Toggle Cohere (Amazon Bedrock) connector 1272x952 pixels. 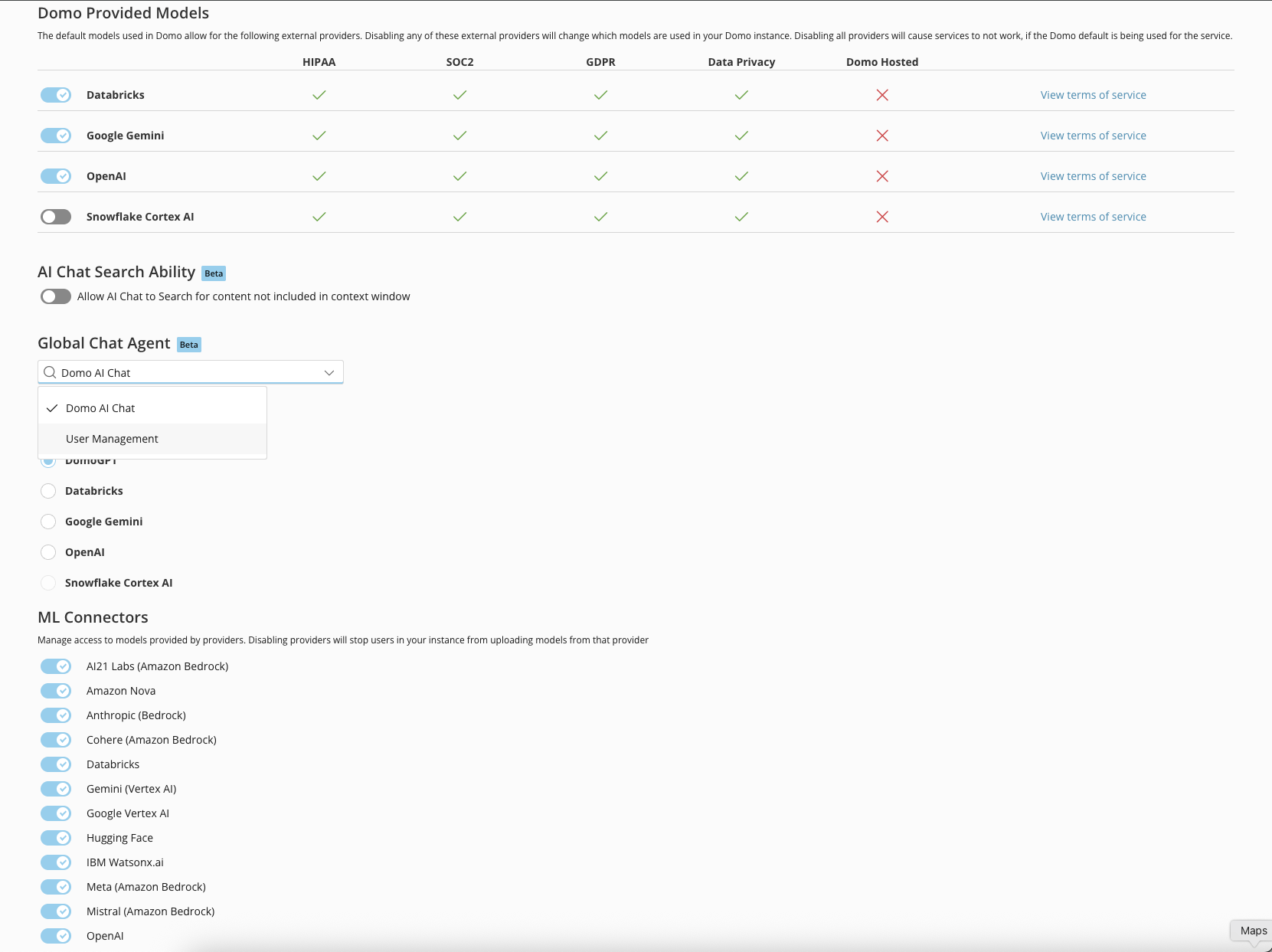56,740
